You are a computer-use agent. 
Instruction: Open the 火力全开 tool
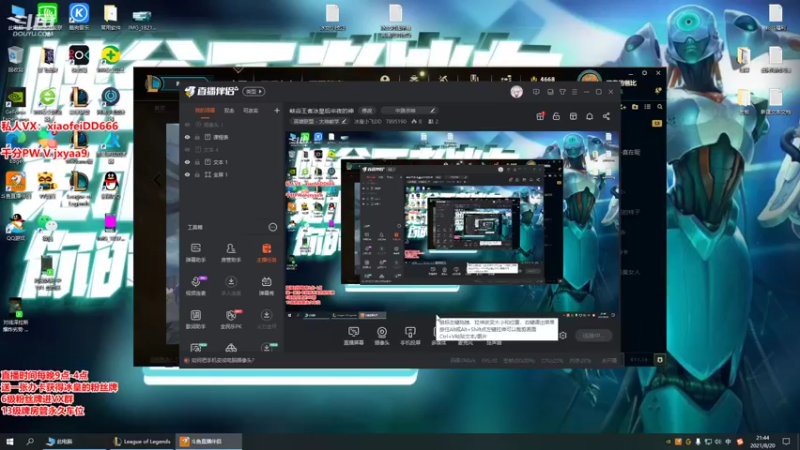(x=266, y=319)
